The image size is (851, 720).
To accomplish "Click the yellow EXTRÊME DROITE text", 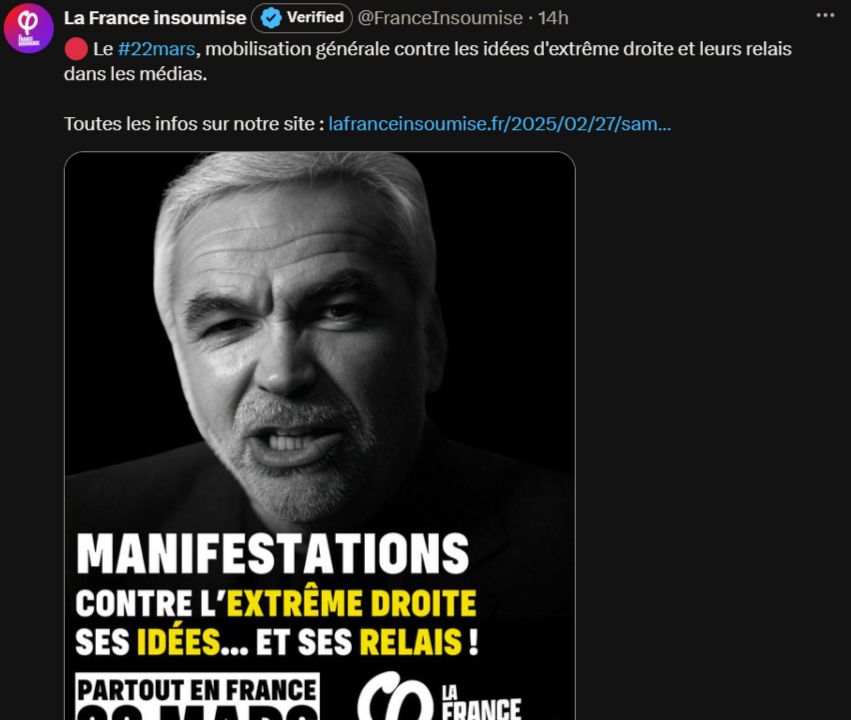I will coord(352,603).
